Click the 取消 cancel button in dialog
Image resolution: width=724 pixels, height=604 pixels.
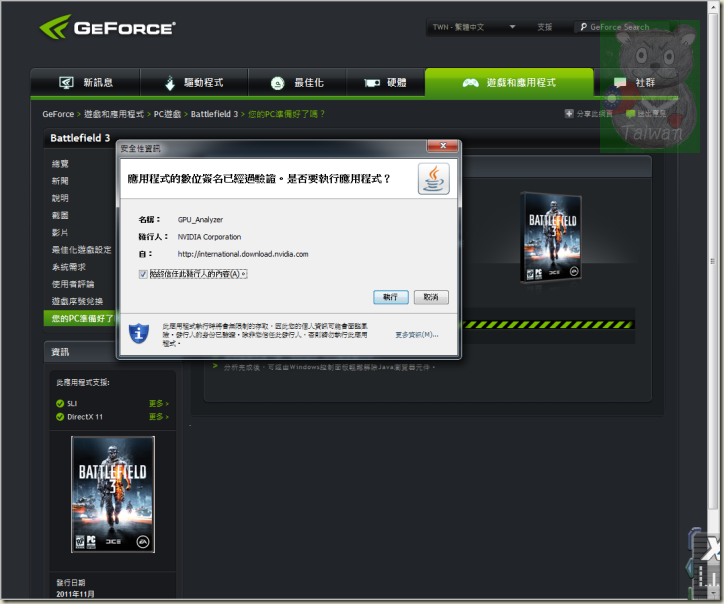click(x=431, y=297)
